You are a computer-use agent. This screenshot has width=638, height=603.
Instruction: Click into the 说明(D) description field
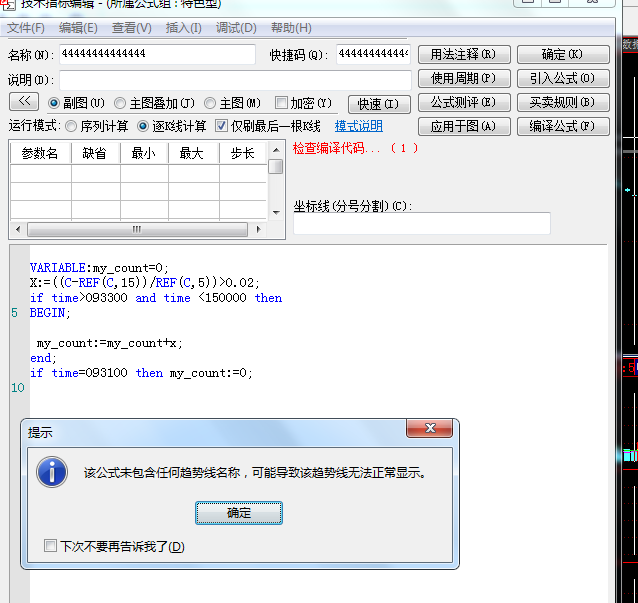click(x=235, y=80)
